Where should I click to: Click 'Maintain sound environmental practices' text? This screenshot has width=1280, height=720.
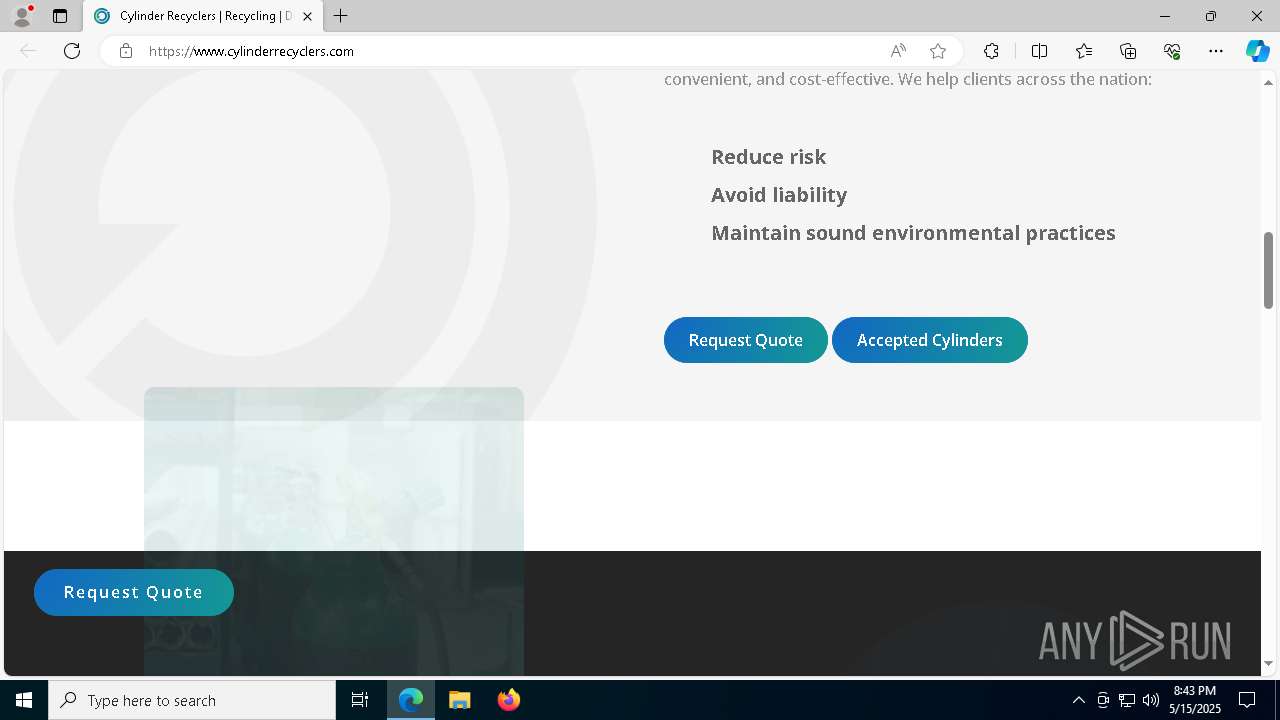(x=913, y=233)
